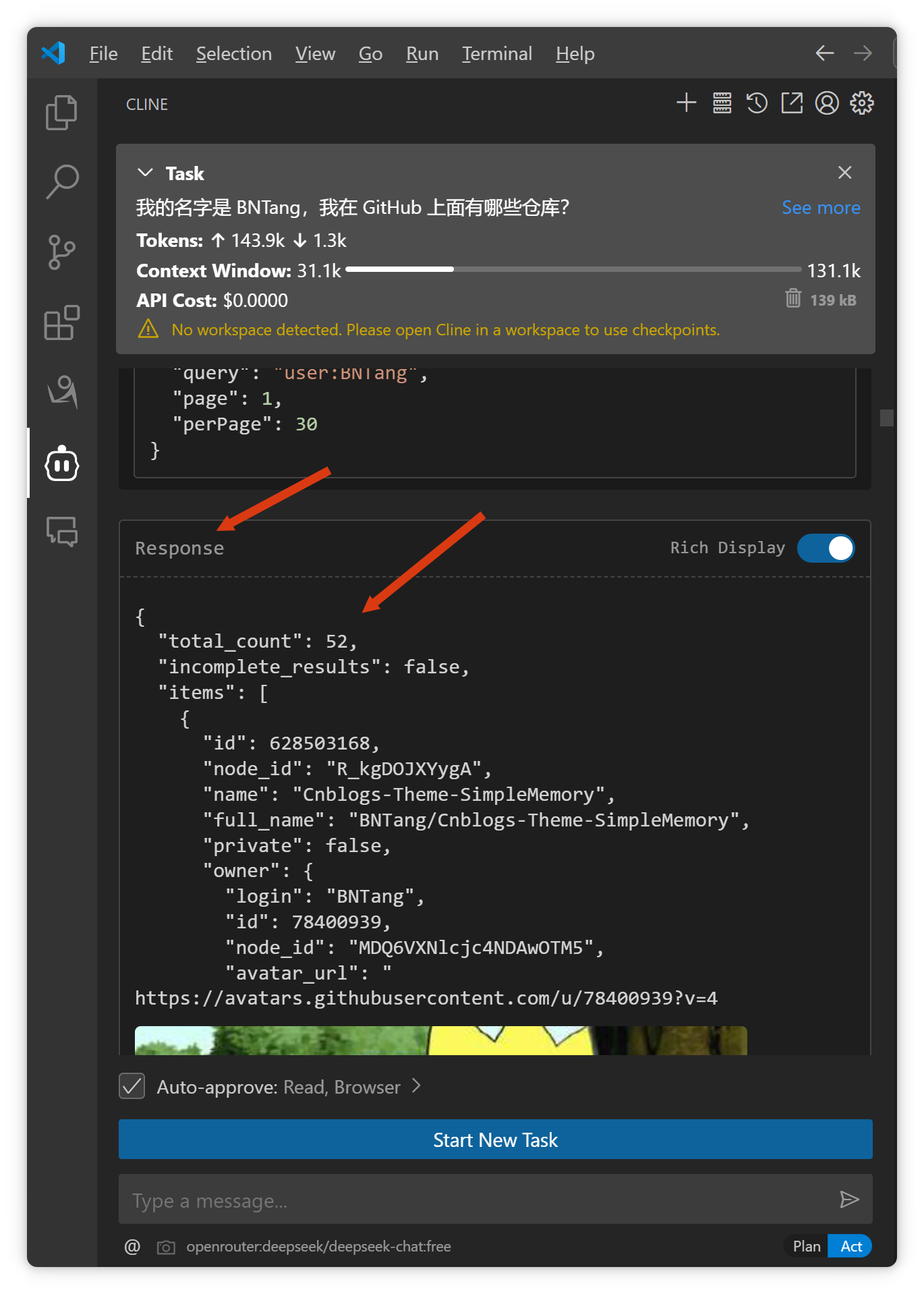This screenshot has height=1294, width=924.
Task: Open the Selection menu
Action: click(233, 54)
